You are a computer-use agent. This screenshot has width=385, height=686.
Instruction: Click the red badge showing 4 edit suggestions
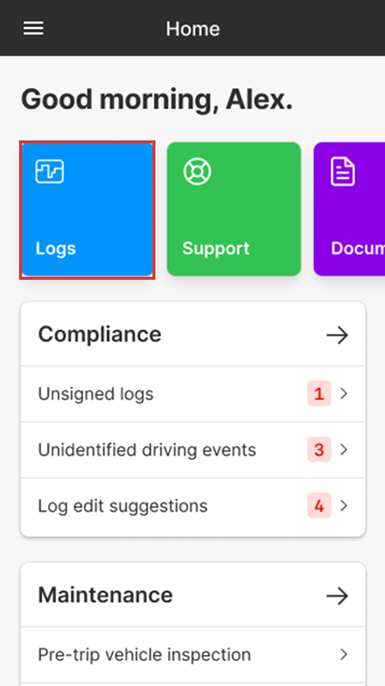coord(319,506)
